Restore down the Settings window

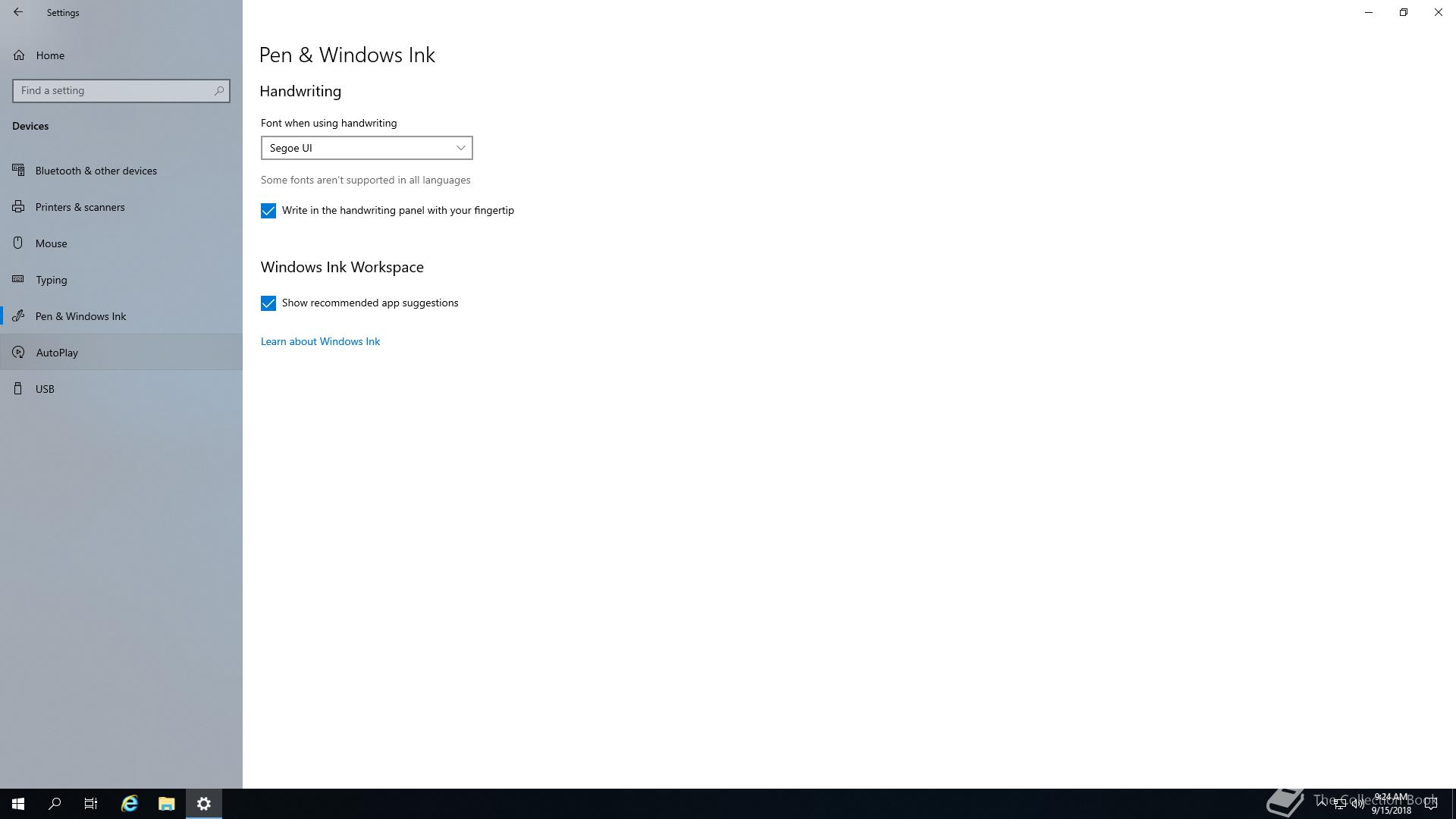1404,12
